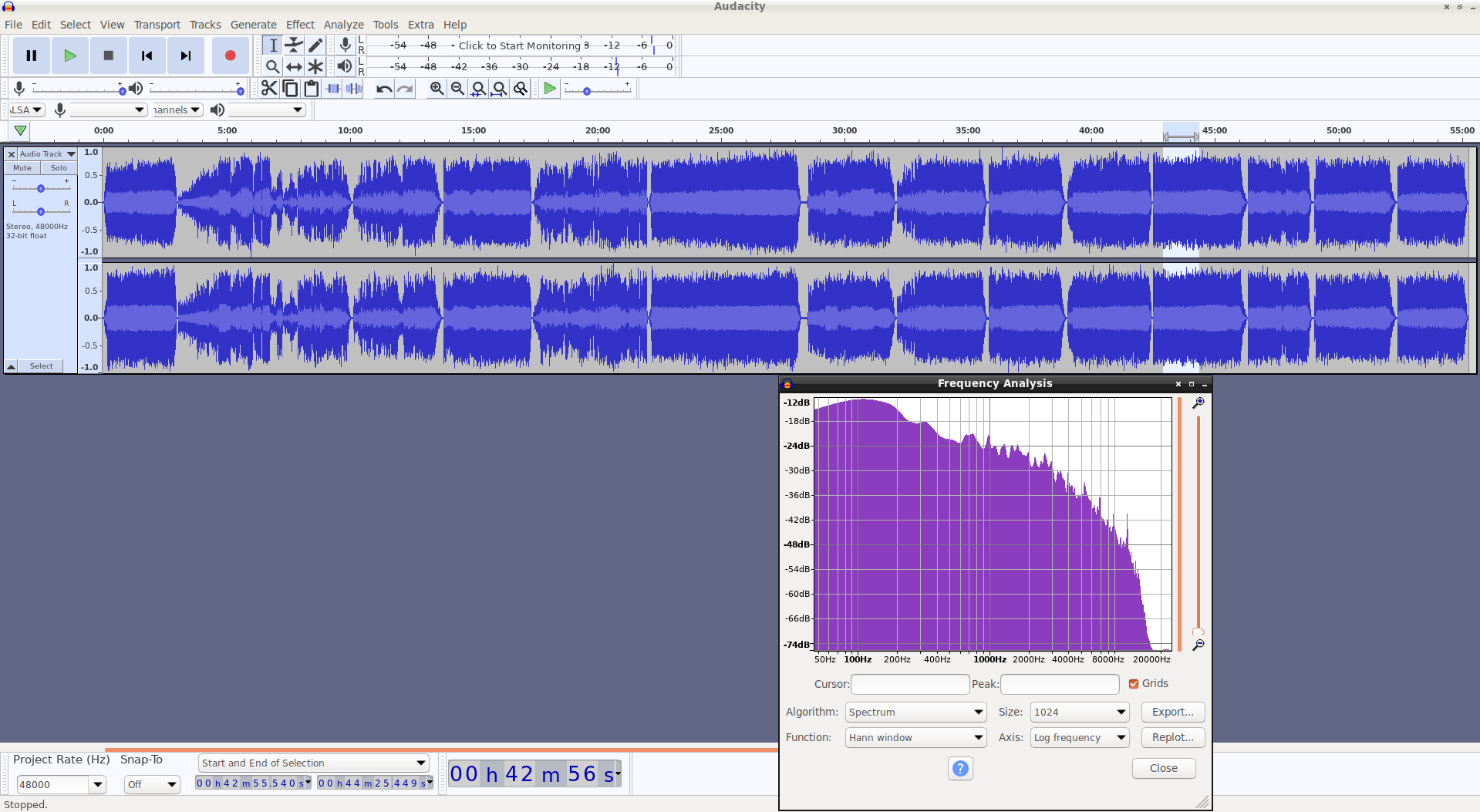This screenshot has height=812, width=1480.
Task: Undo the last action
Action: coord(383,89)
